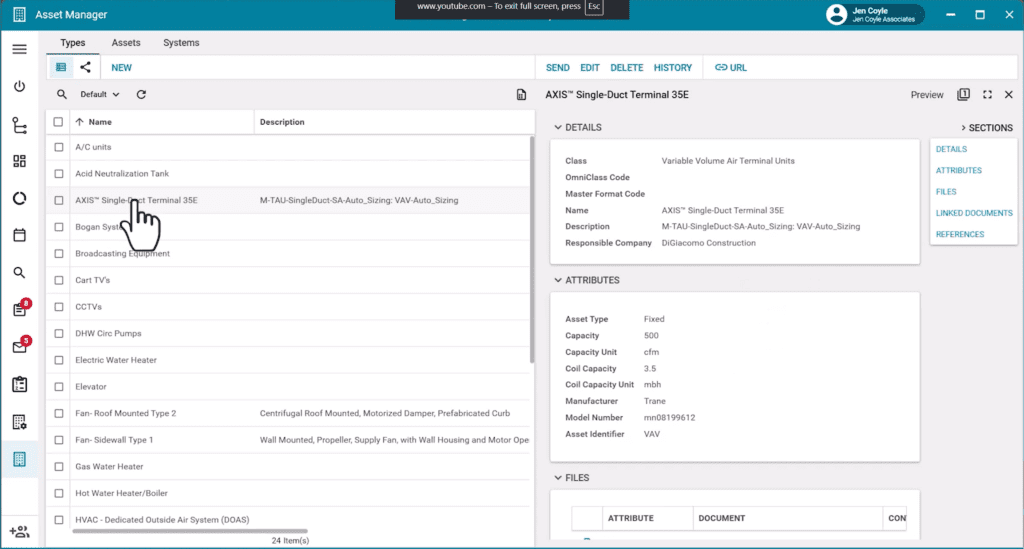Click the sidebar search magnifier icon
The image size is (1024, 549).
[20, 273]
